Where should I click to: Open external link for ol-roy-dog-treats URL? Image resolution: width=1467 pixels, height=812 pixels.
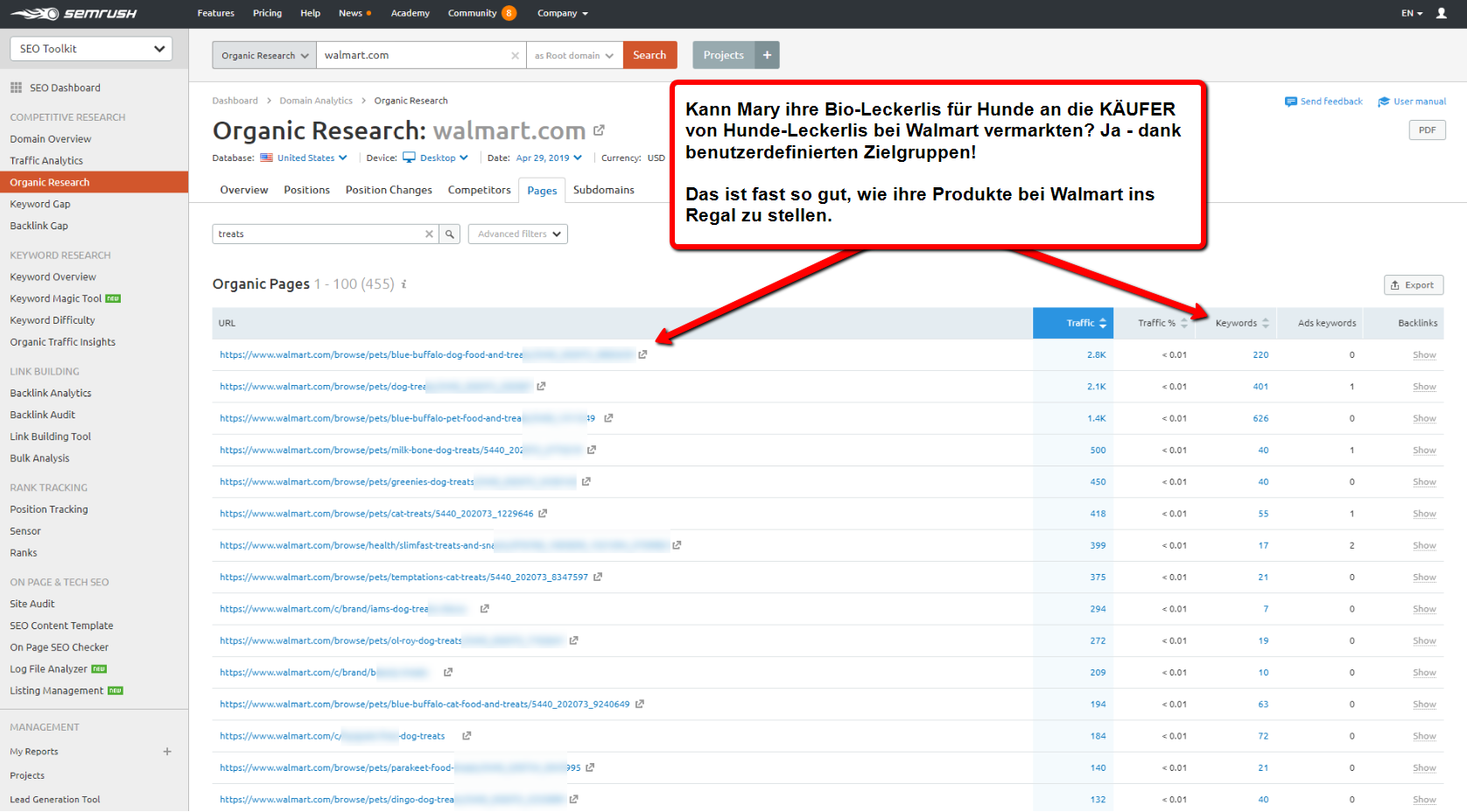pos(573,640)
